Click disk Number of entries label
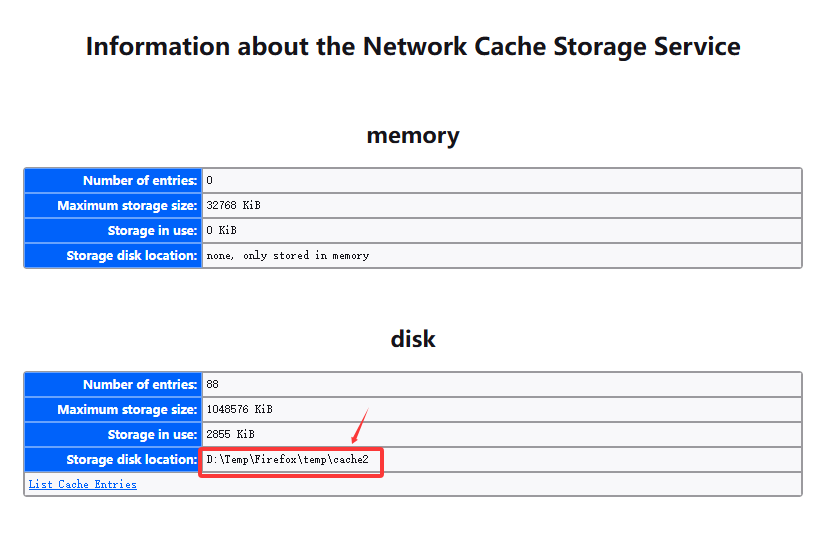Image resolution: width=828 pixels, height=542 pixels. 140,385
